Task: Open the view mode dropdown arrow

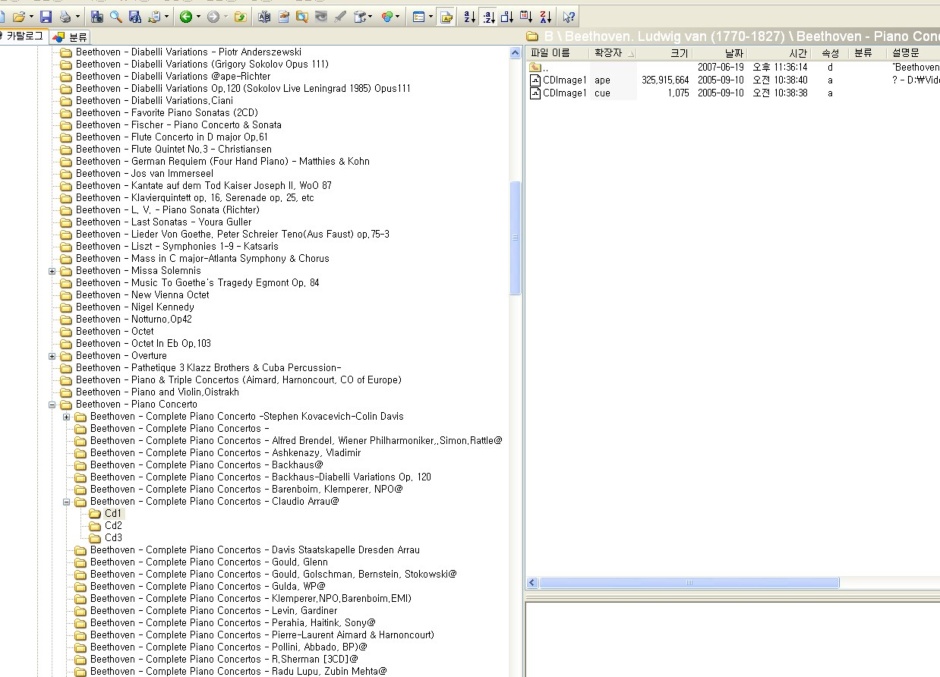Action: click(430, 17)
